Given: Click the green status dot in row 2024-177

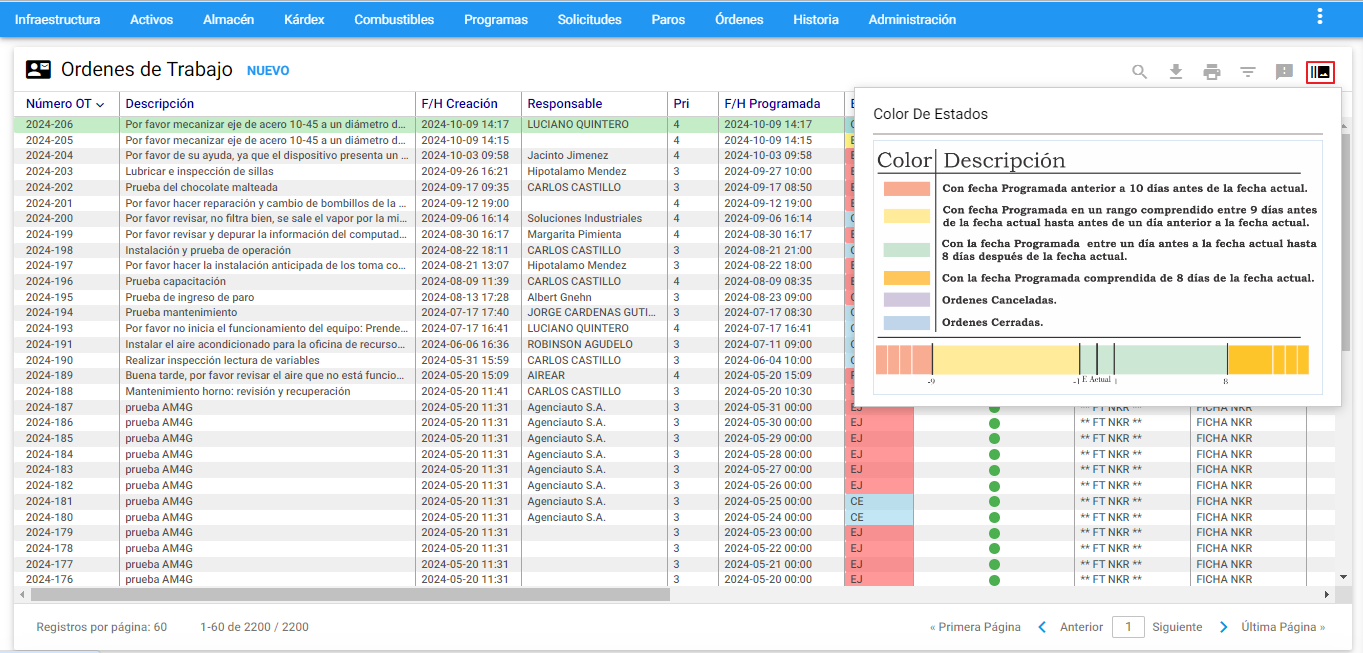Looking at the screenshot, I should [x=994, y=564].
